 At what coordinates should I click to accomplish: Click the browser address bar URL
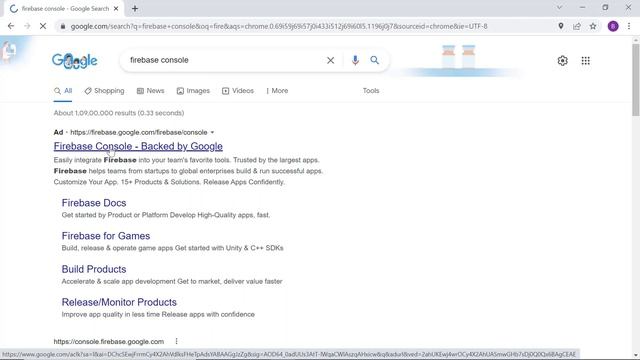tap(279, 27)
